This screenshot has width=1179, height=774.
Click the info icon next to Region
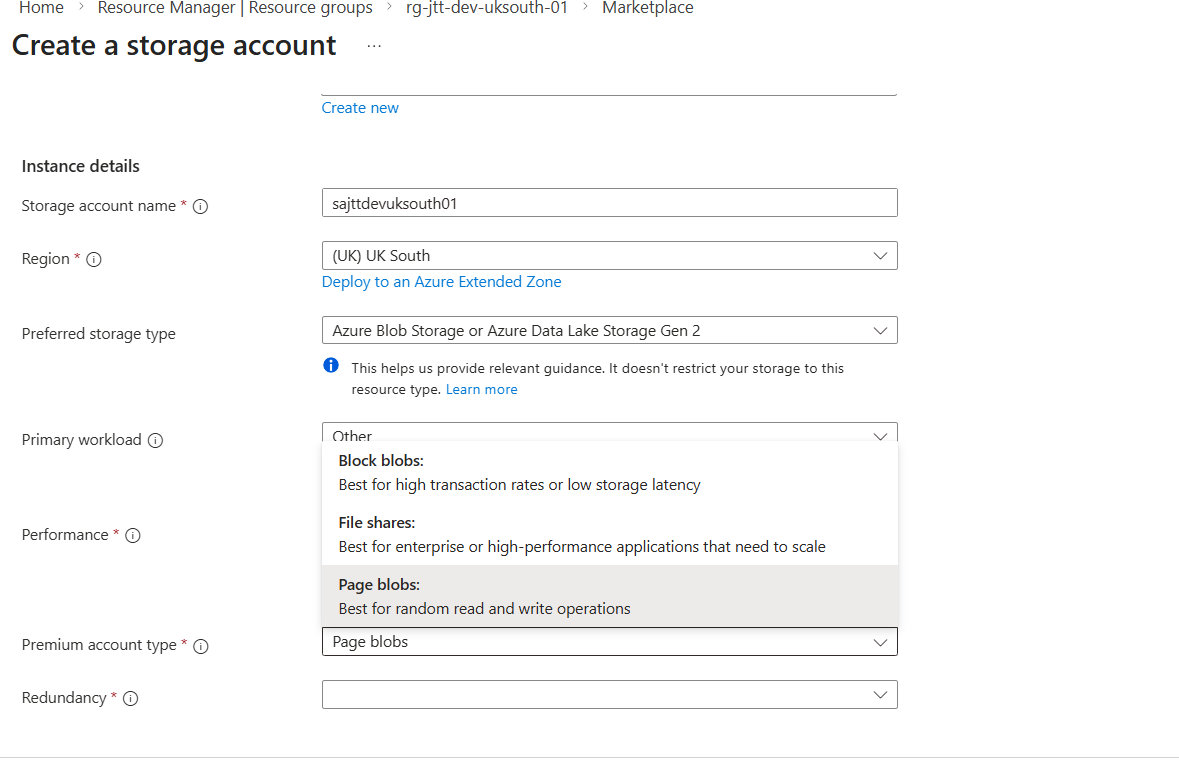tap(94, 260)
